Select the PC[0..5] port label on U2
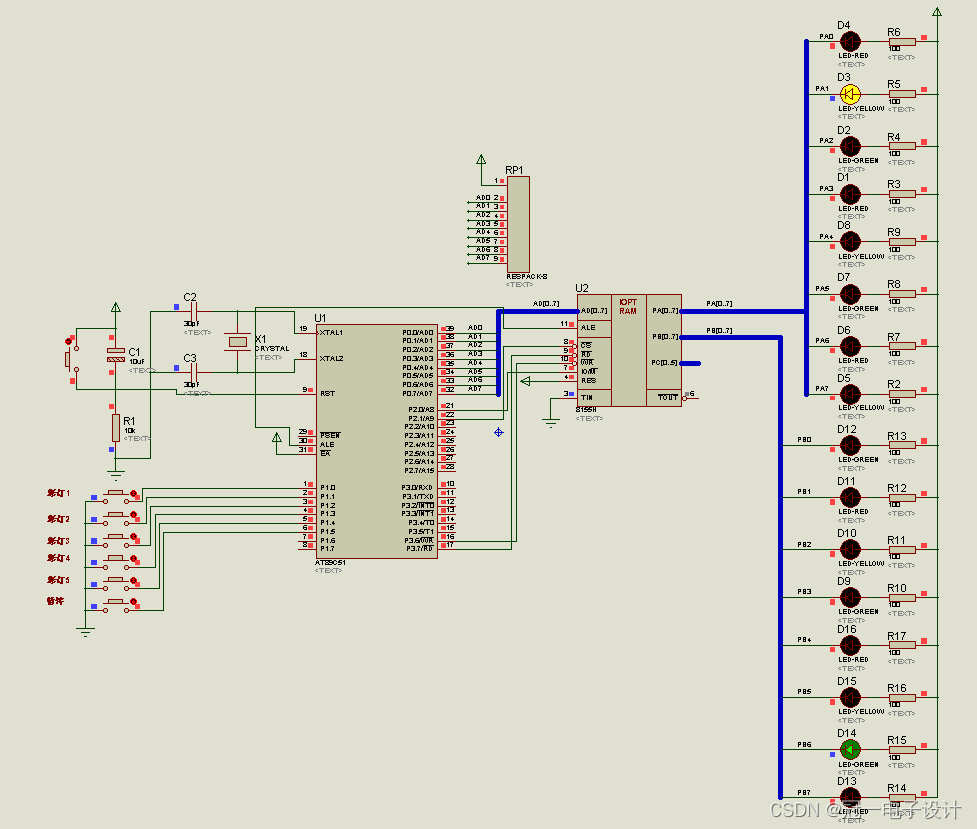 [x=664, y=363]
